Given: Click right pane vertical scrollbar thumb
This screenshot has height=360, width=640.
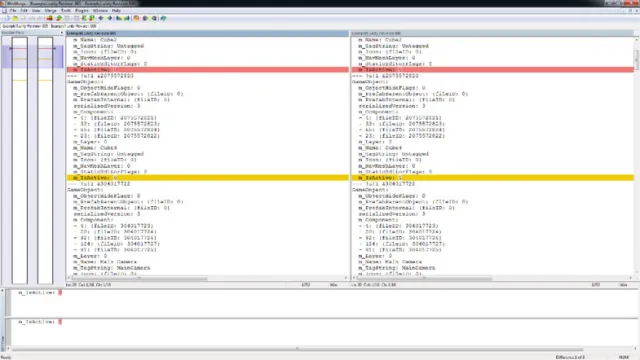Looking at the screenshot, I should tap(636, 59).
